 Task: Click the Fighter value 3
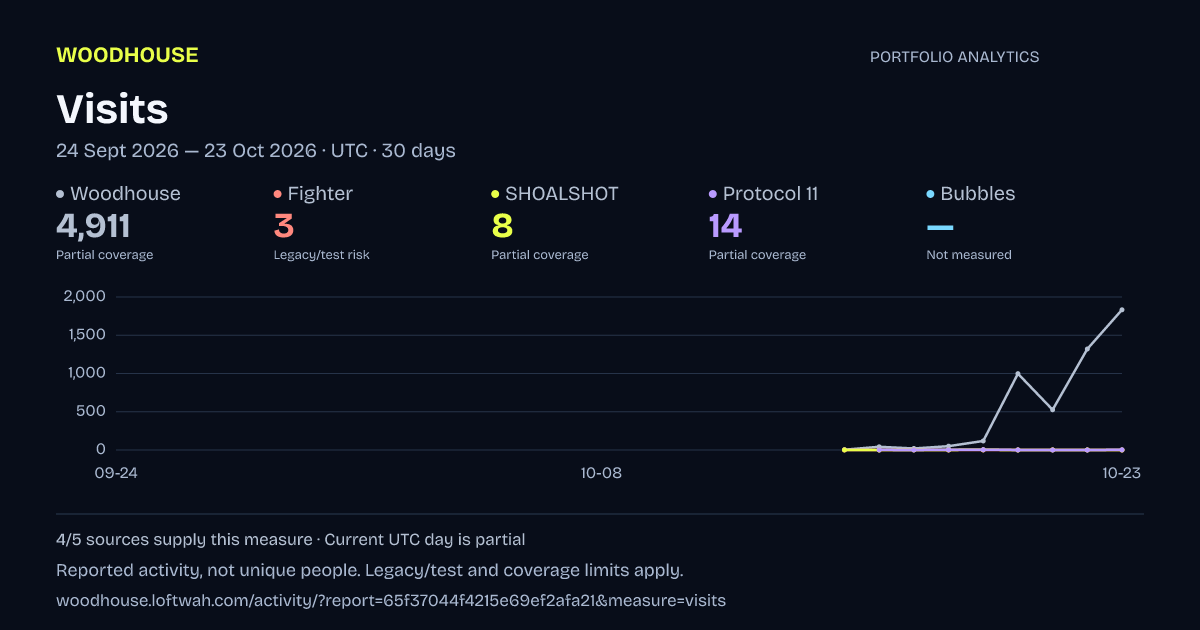[x=284, y=226]
